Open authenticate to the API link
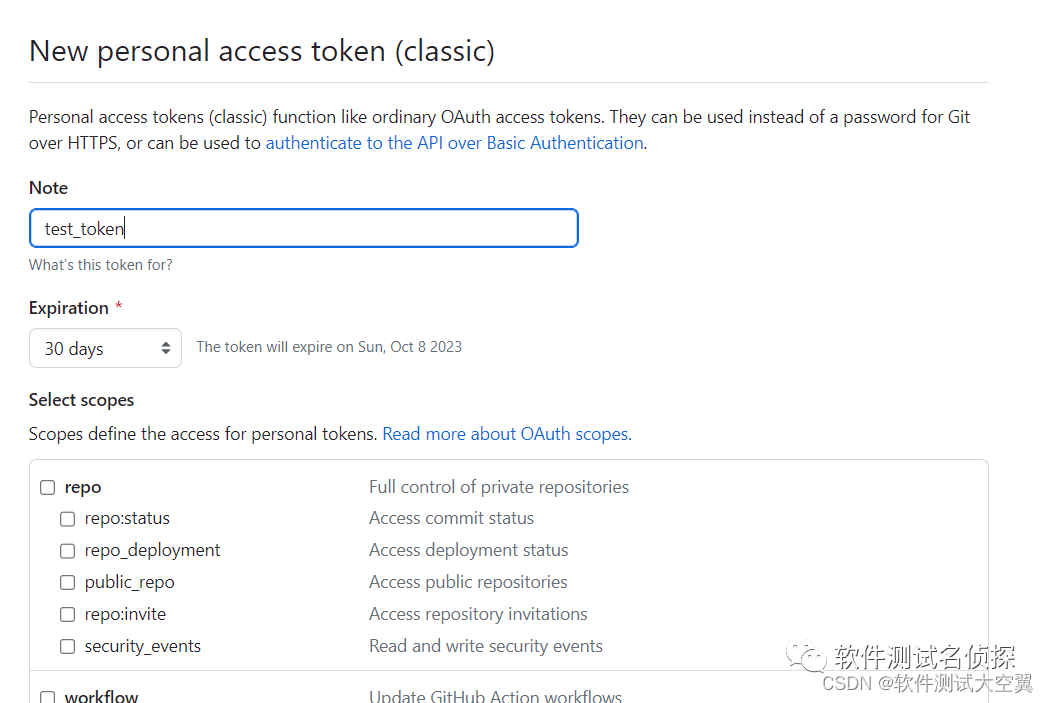The image size is (1049, 703). pos(454,143)
